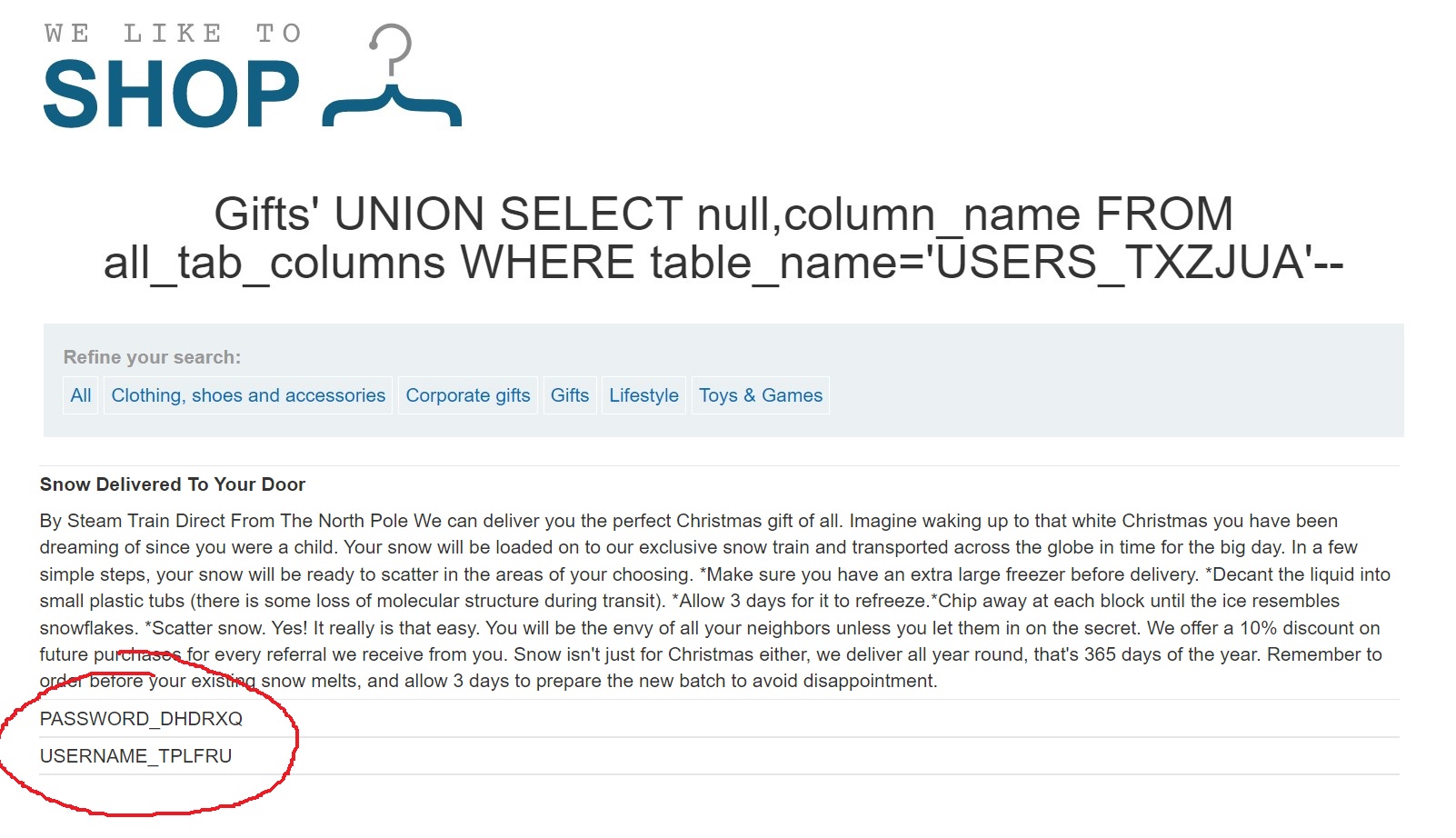This screenshot has width=1456, height=838.
Task: Choose the Gifts category link
Action: 570,395
